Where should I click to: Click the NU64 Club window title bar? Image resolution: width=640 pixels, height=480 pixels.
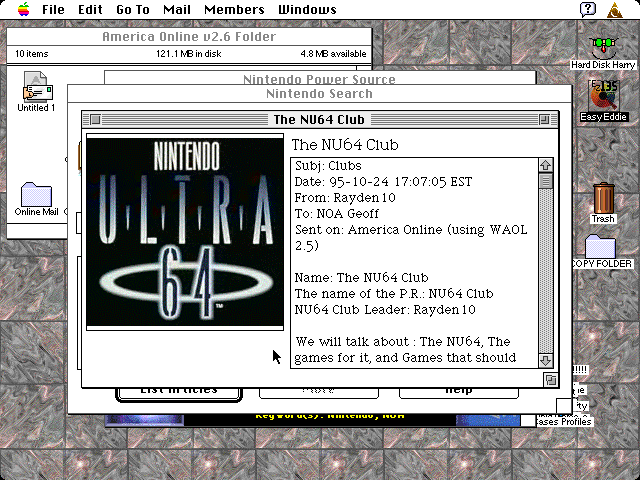319,120
